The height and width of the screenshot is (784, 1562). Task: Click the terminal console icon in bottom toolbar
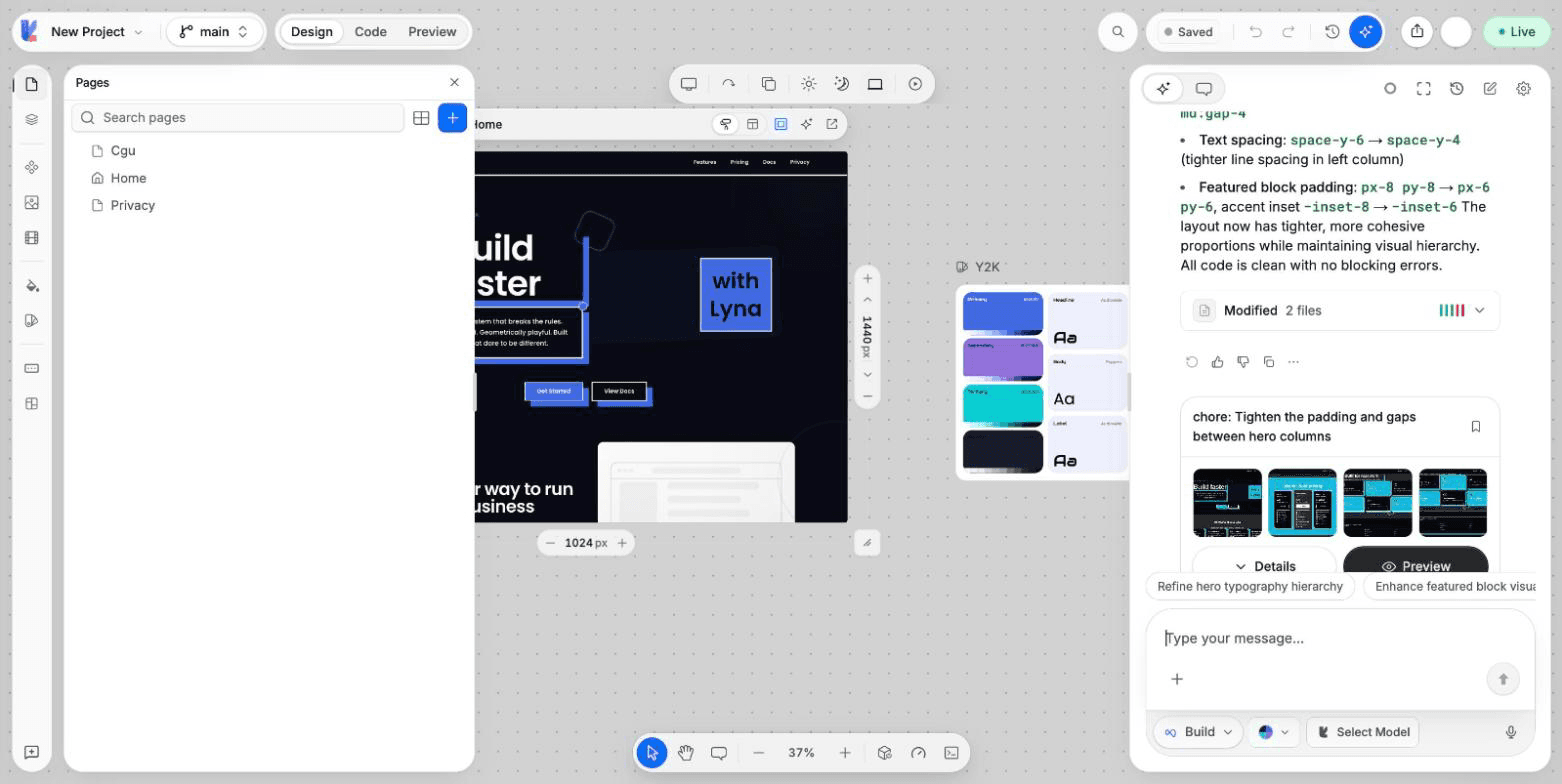click(951, 753)
